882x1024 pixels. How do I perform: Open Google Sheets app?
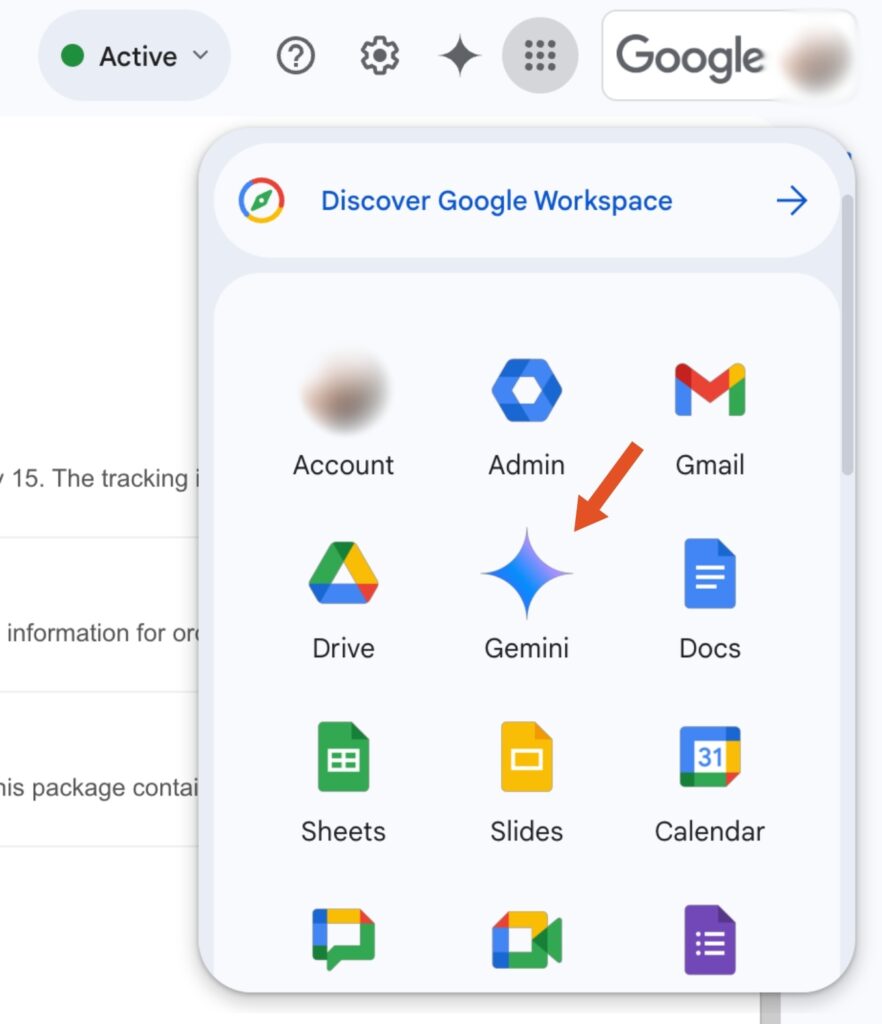343,782
